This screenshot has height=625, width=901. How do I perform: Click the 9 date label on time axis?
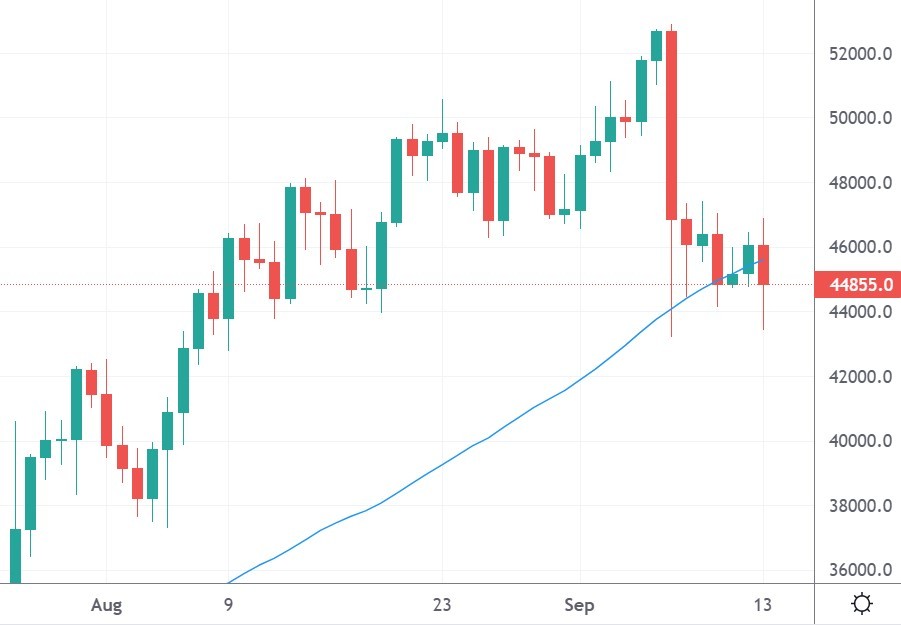[x=228, y=605]
